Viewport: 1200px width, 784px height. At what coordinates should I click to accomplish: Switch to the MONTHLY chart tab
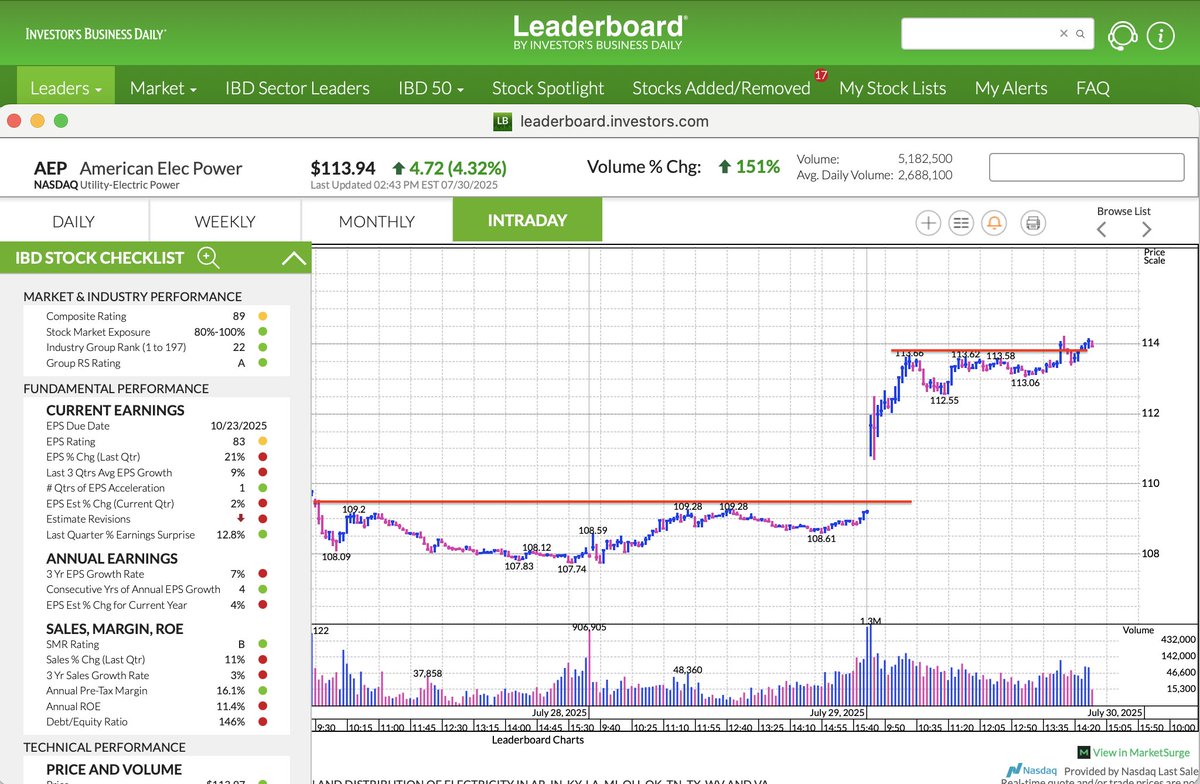377,221
